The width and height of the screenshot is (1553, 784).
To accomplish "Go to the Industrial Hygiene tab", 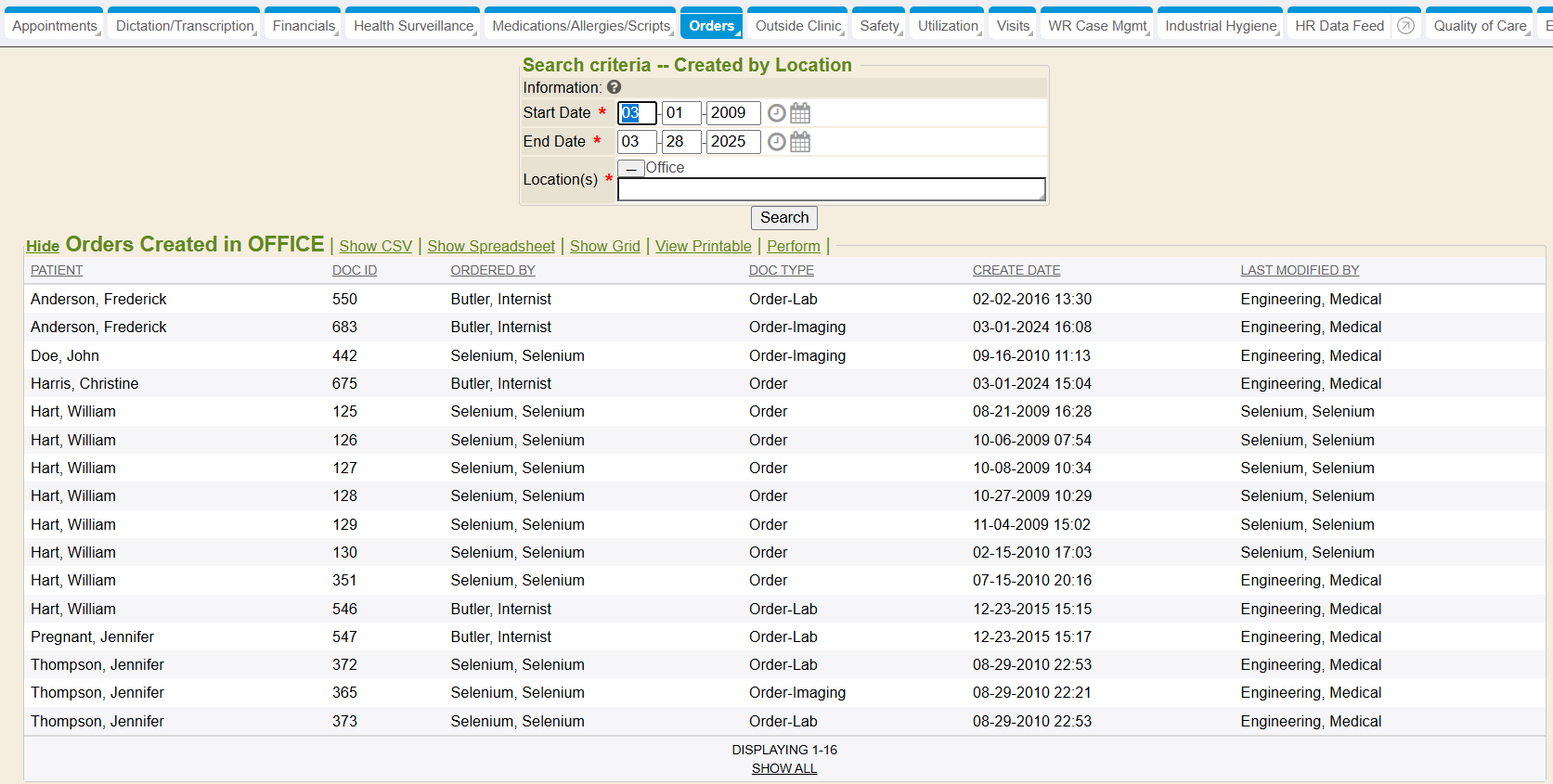I will click(1221, 26).
